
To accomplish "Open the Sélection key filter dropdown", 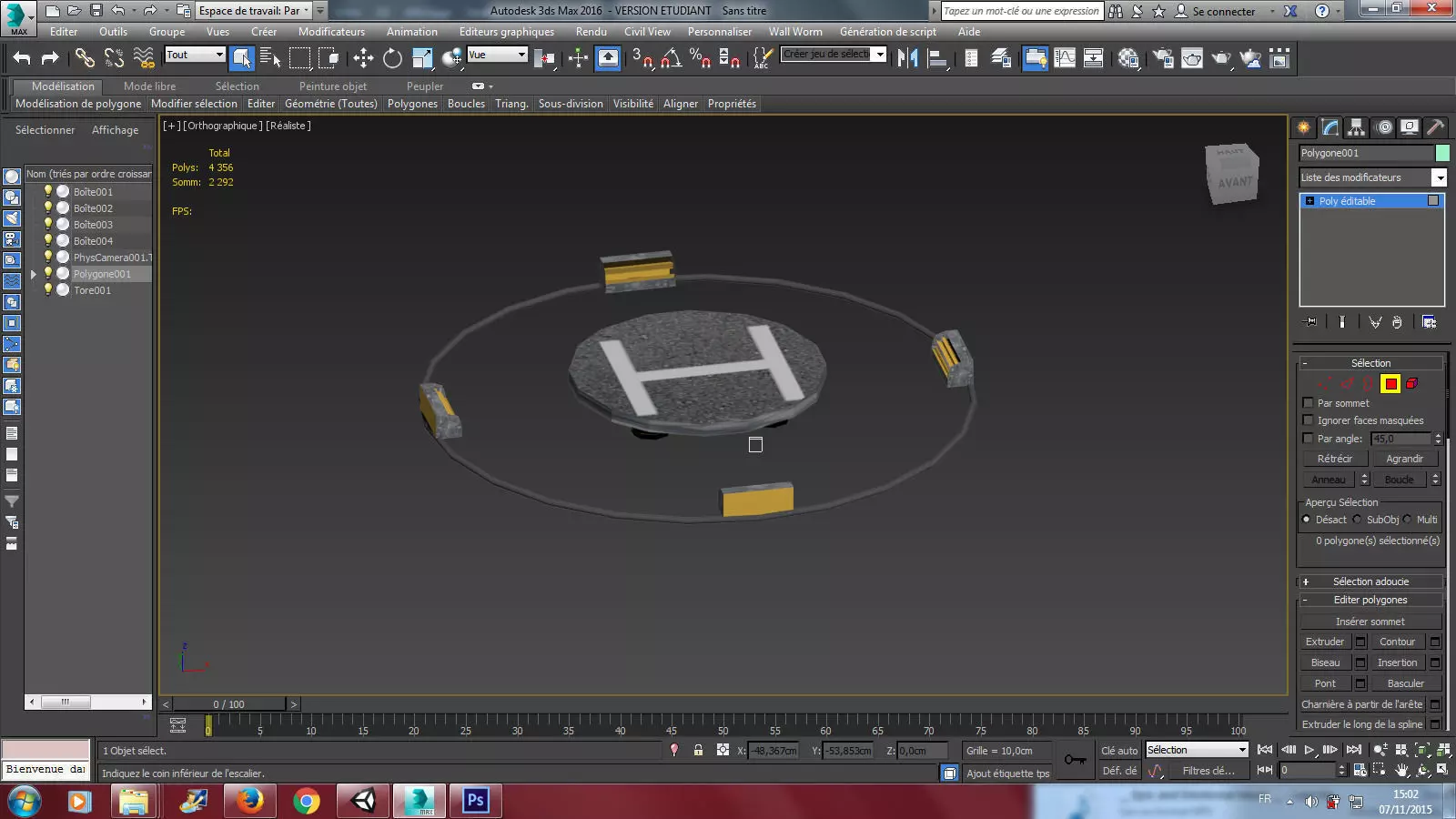I will tap(1197, 750).
